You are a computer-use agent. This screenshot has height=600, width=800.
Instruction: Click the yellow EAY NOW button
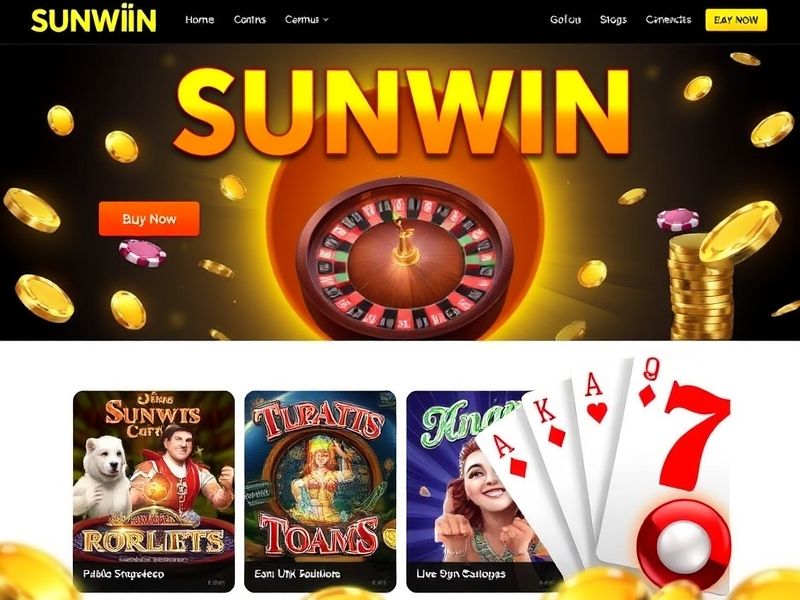736,20
